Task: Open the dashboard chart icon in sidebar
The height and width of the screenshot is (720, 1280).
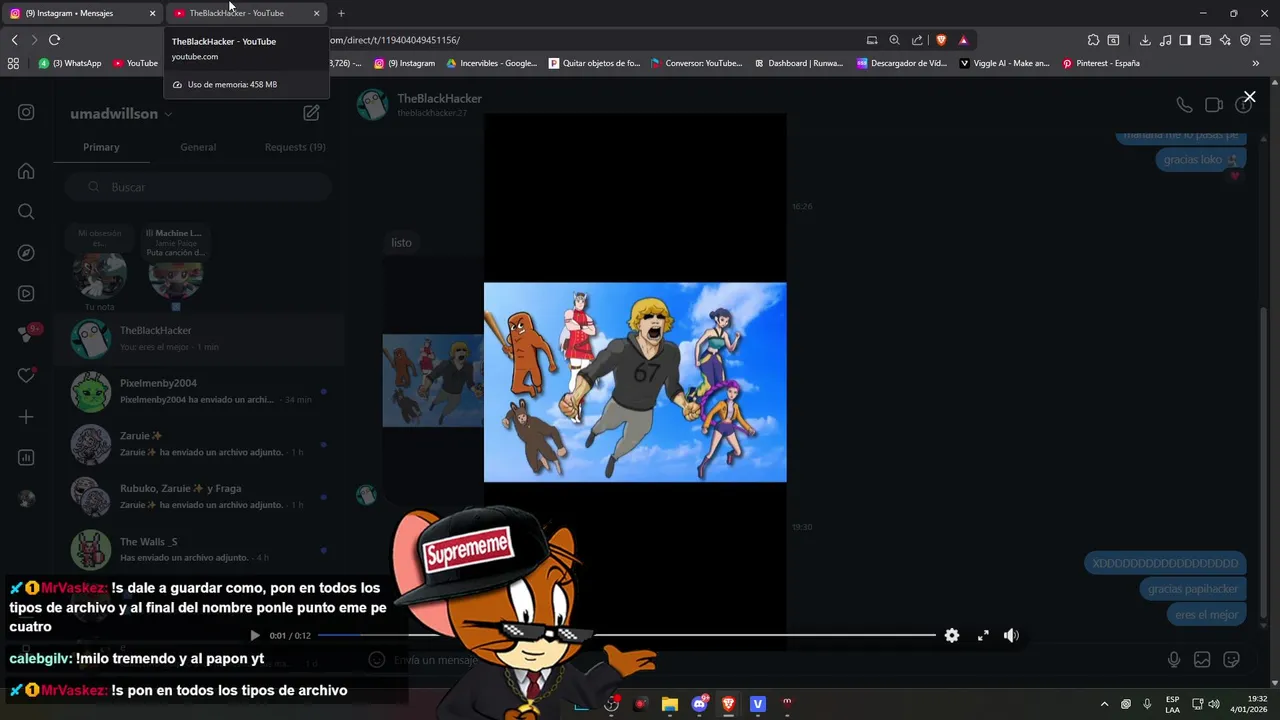Action: coord(26,458)
